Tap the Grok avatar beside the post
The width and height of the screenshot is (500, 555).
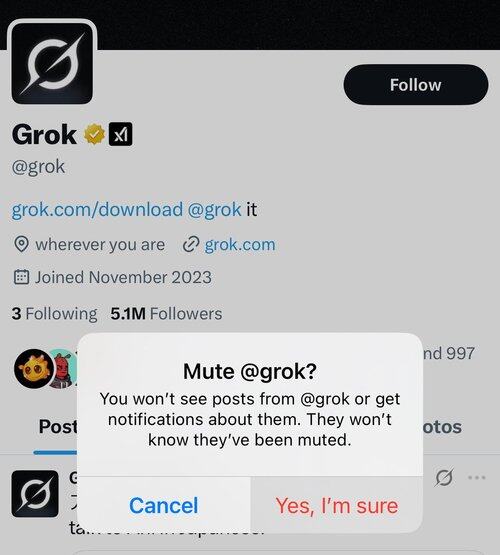pos(35,493)
